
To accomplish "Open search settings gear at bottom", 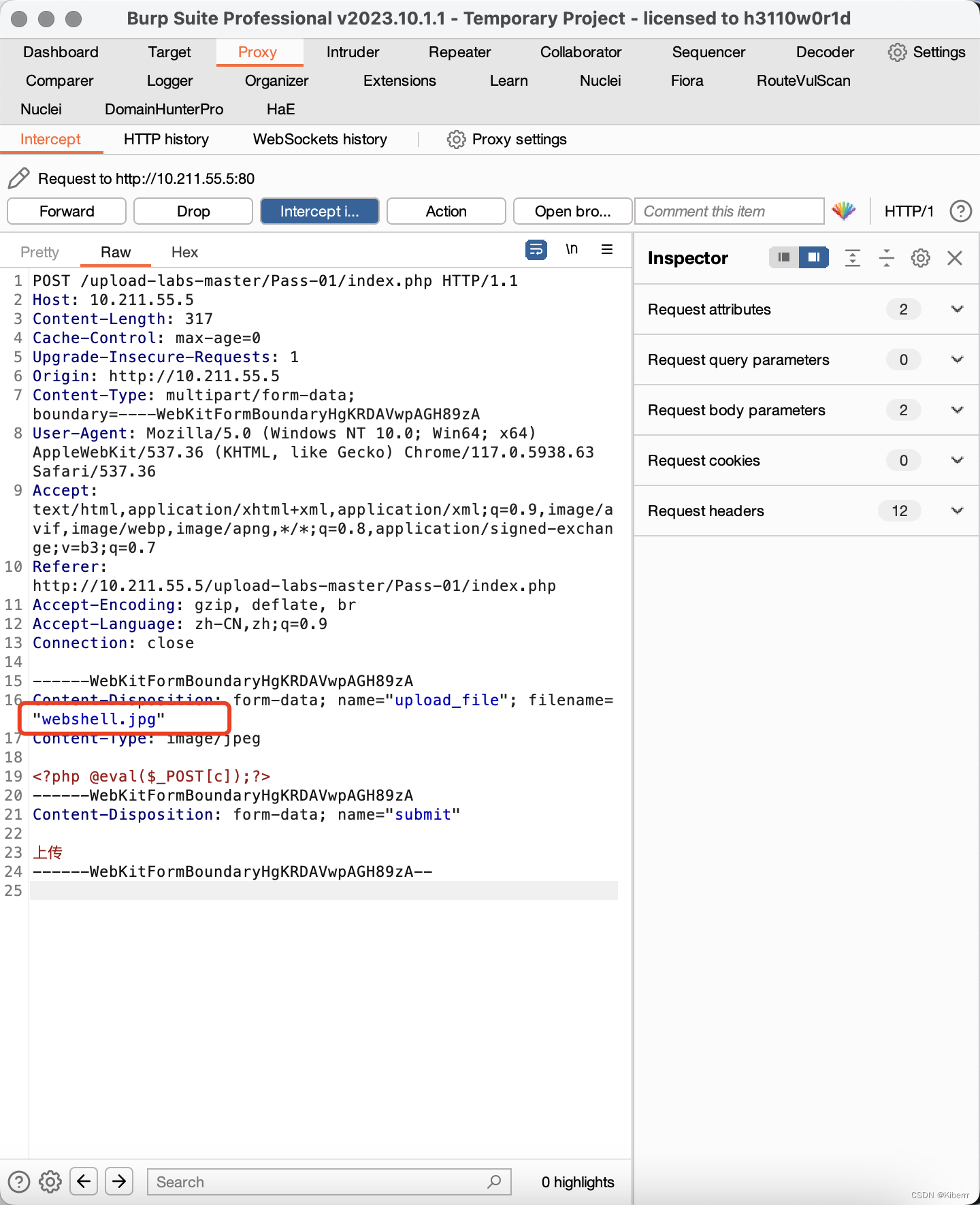I will tap(50, 1182).
